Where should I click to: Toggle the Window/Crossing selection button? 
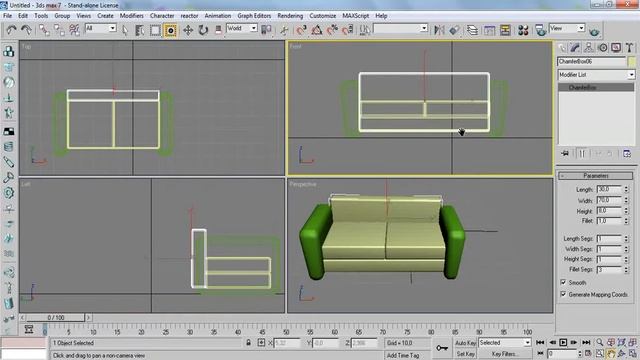(x=171, y=30)
